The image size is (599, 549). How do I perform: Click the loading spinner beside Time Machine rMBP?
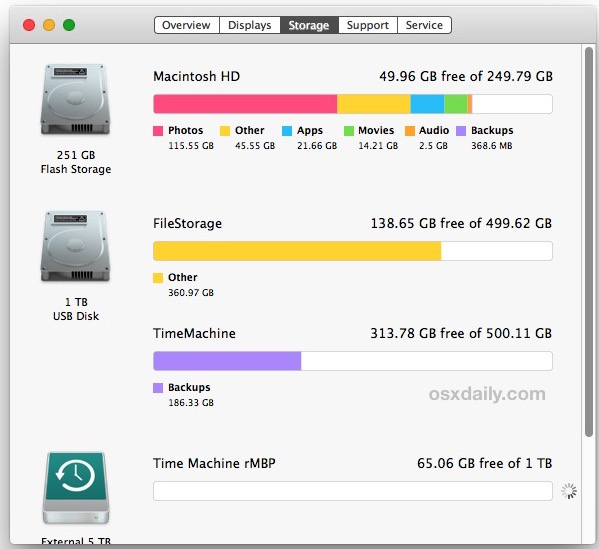point(569,491)
